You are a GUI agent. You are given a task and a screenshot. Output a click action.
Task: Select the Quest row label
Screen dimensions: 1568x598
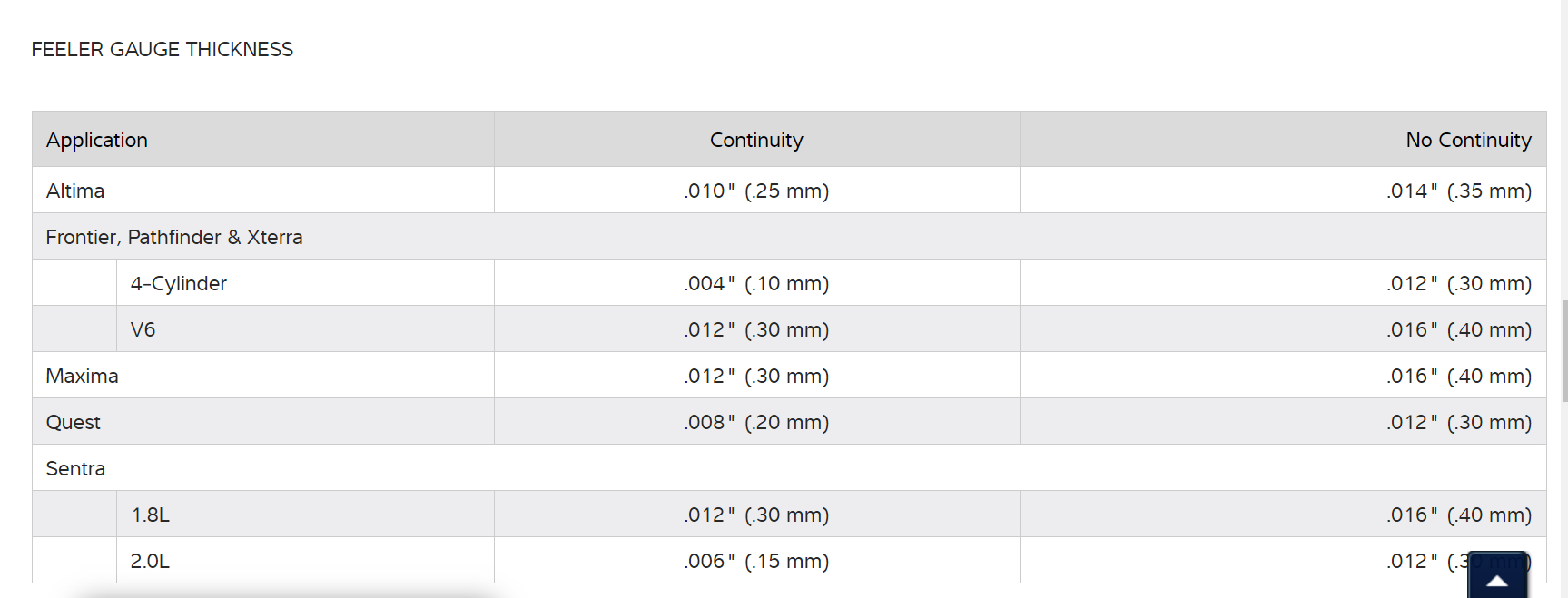click(x=74, y=423)
